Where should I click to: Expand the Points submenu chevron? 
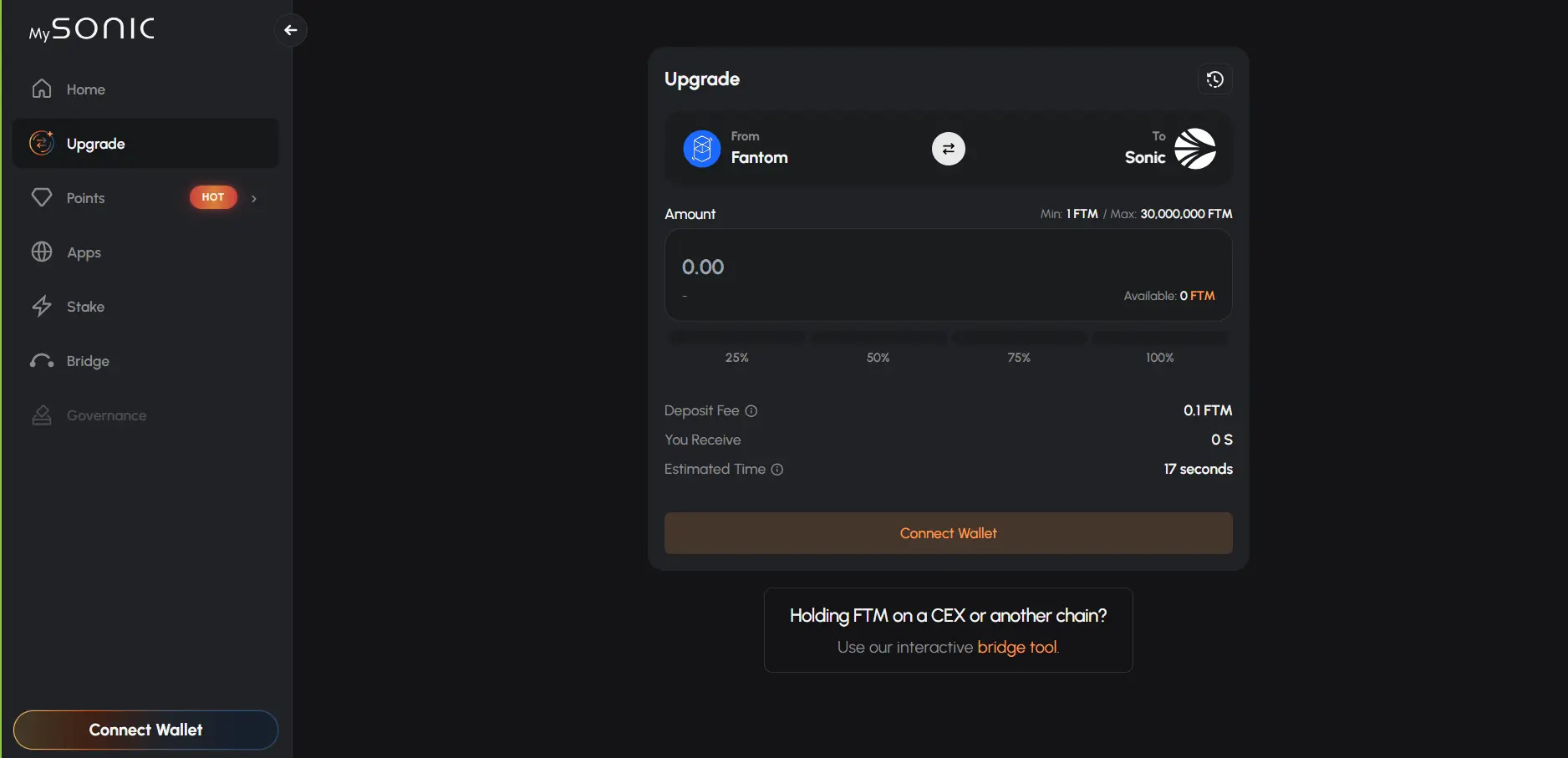(x=254, y=198)
